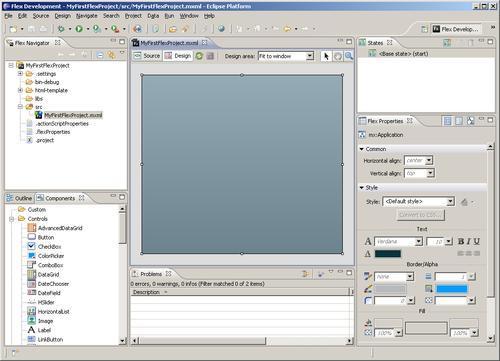Expand the .settings folder
Viewport: 500px width, 361px height.
point(20,74)
